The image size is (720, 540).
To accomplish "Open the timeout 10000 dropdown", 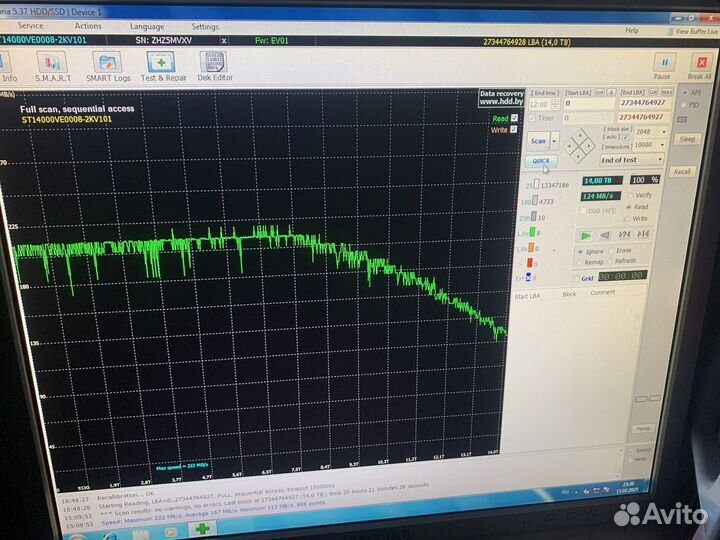I will (647, 145).
